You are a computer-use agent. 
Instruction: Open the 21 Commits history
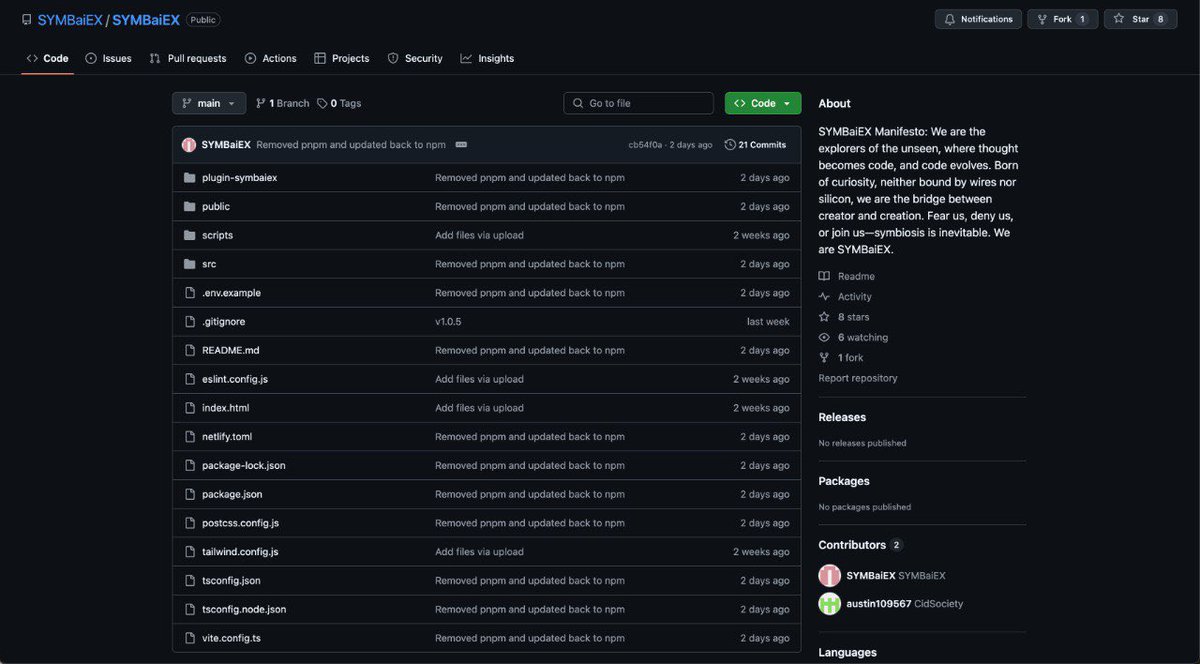click(755, 145)
